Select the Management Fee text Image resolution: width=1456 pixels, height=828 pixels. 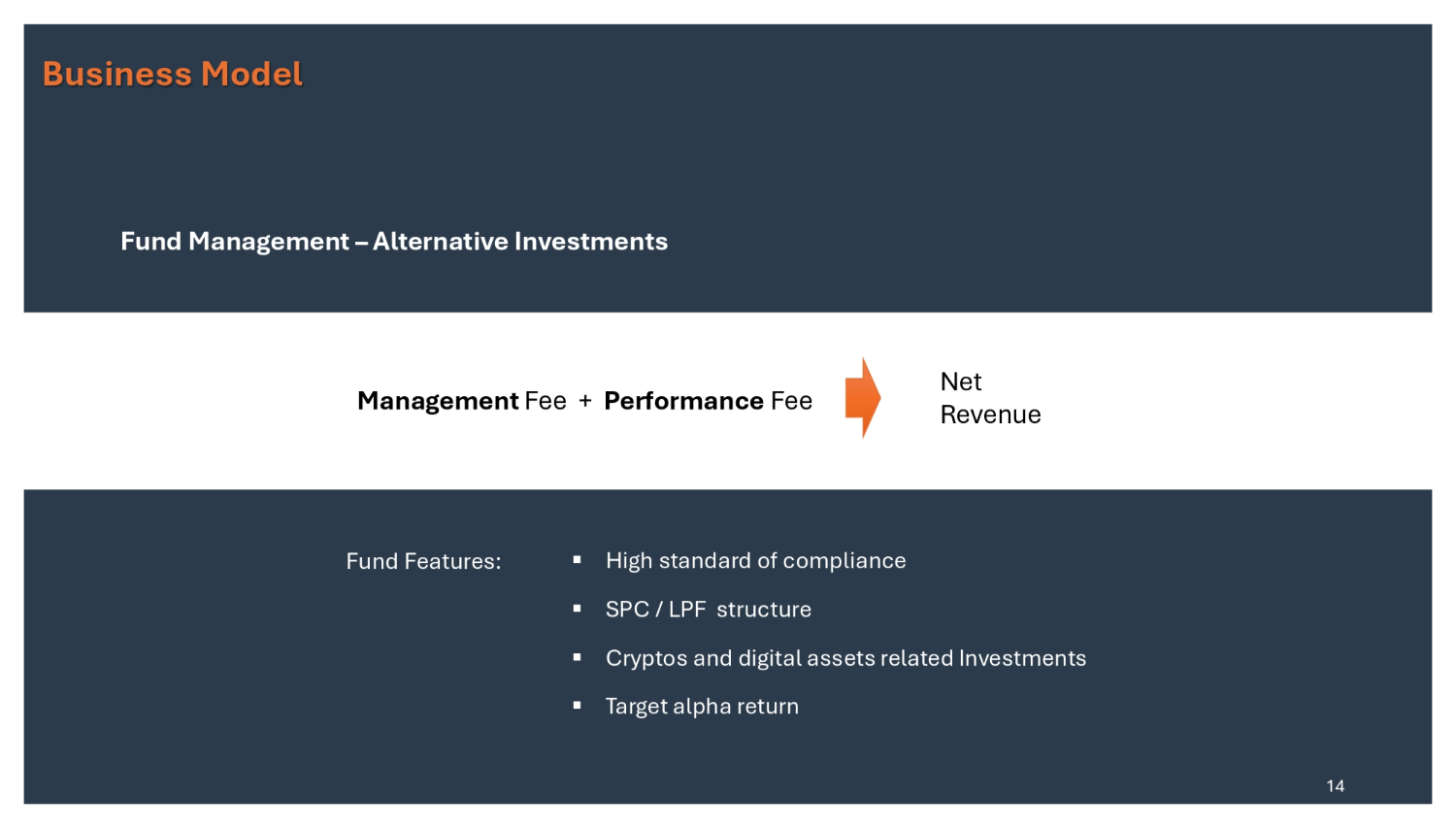click(x=461, y=401)
